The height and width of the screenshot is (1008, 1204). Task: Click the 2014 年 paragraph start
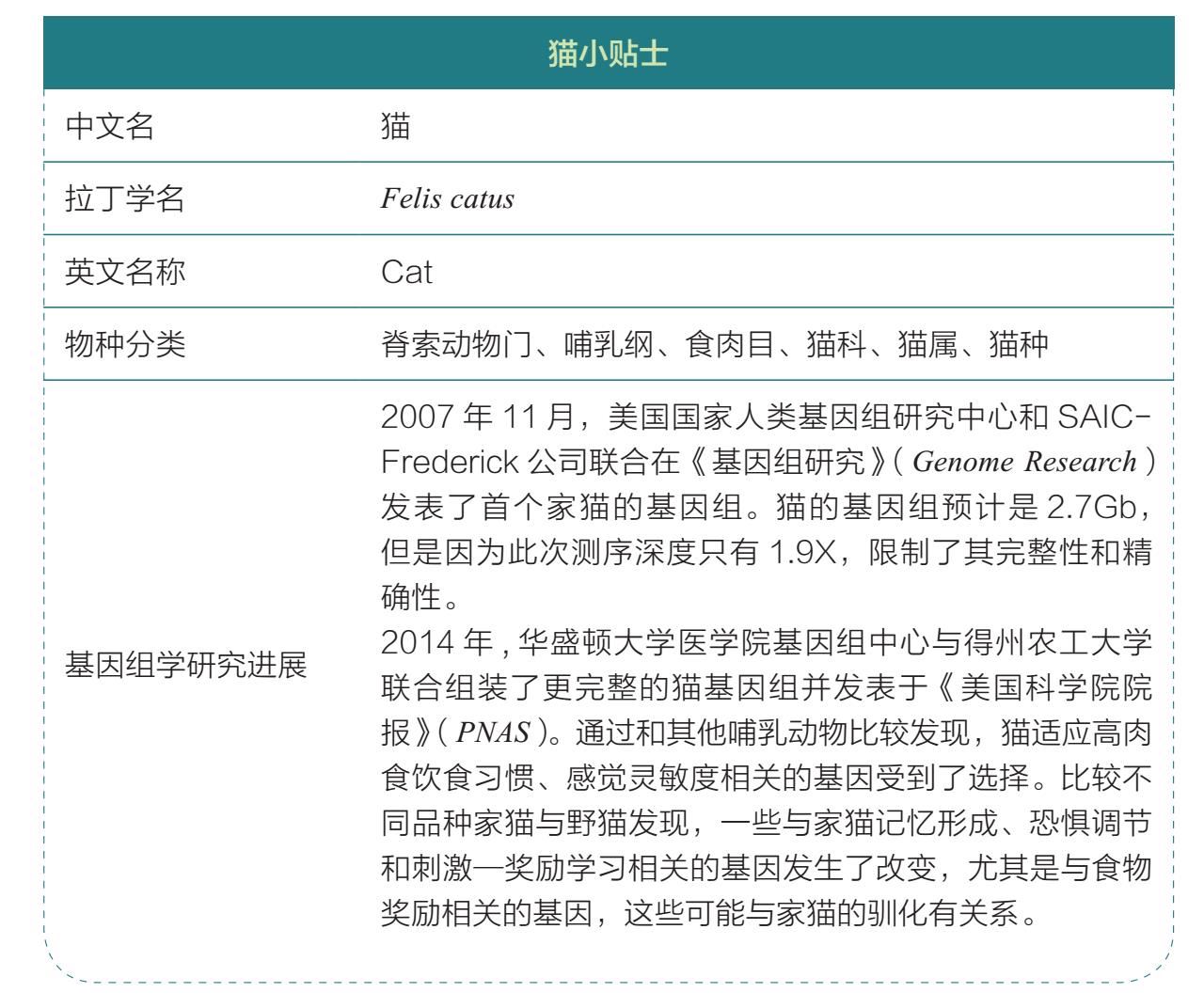point(436,642)
